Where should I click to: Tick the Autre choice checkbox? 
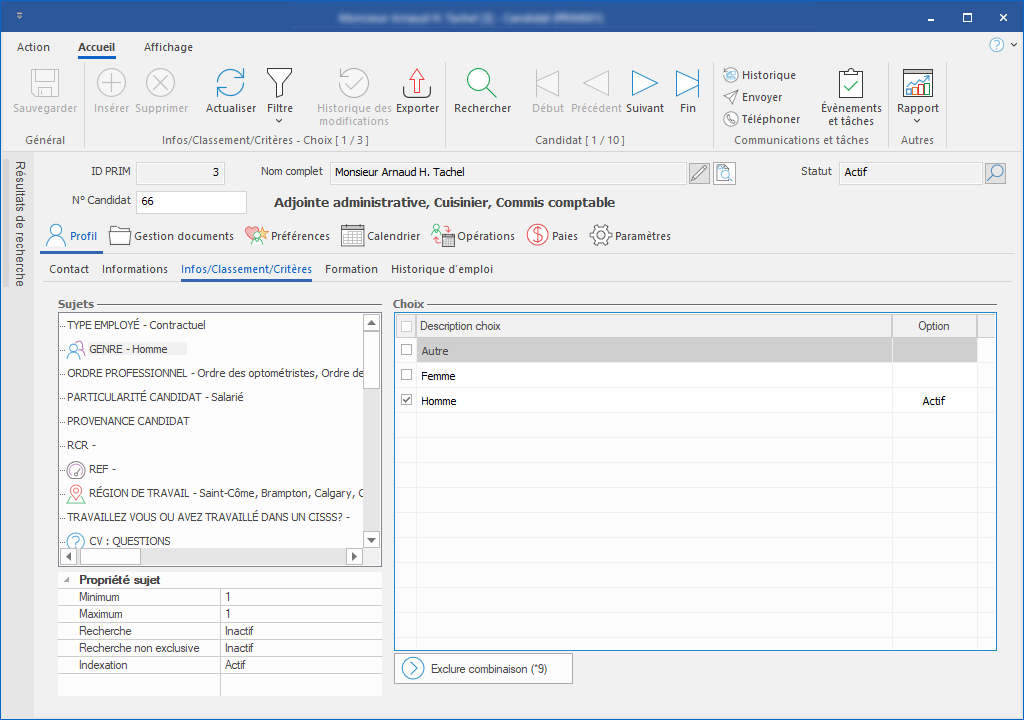coord(406,350)
